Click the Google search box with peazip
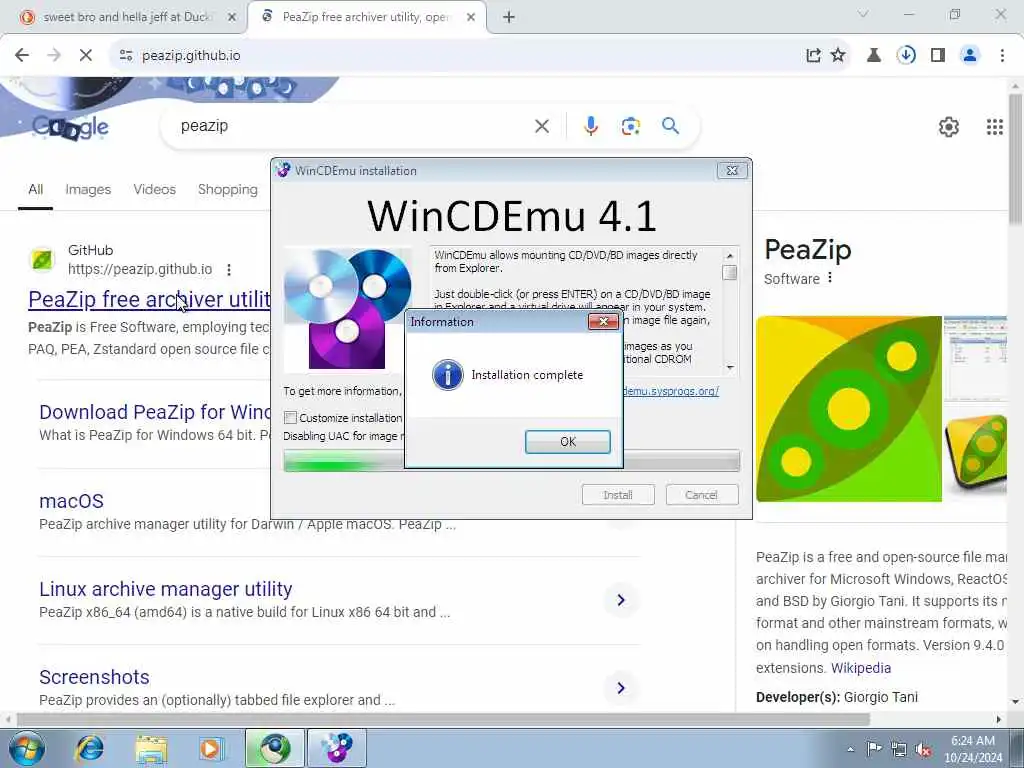1024x768 pixels. click(x=353, y=126)
